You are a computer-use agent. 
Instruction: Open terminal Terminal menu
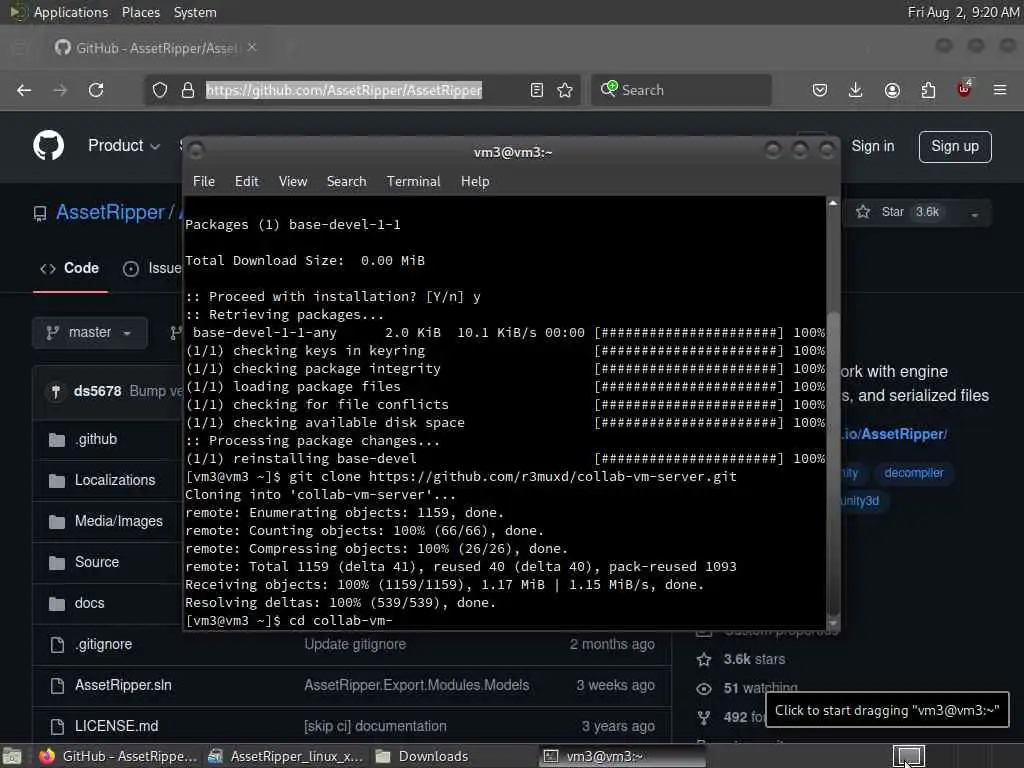(x=413, y=182)
